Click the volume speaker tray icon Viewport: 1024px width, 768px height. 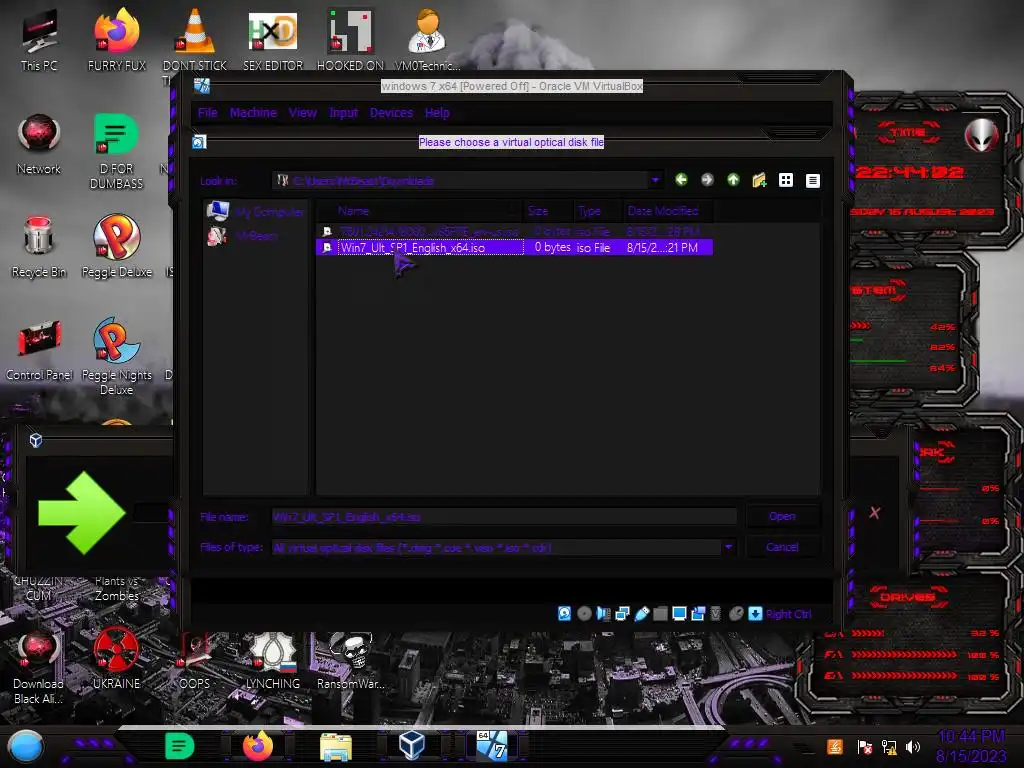(913, 746)
